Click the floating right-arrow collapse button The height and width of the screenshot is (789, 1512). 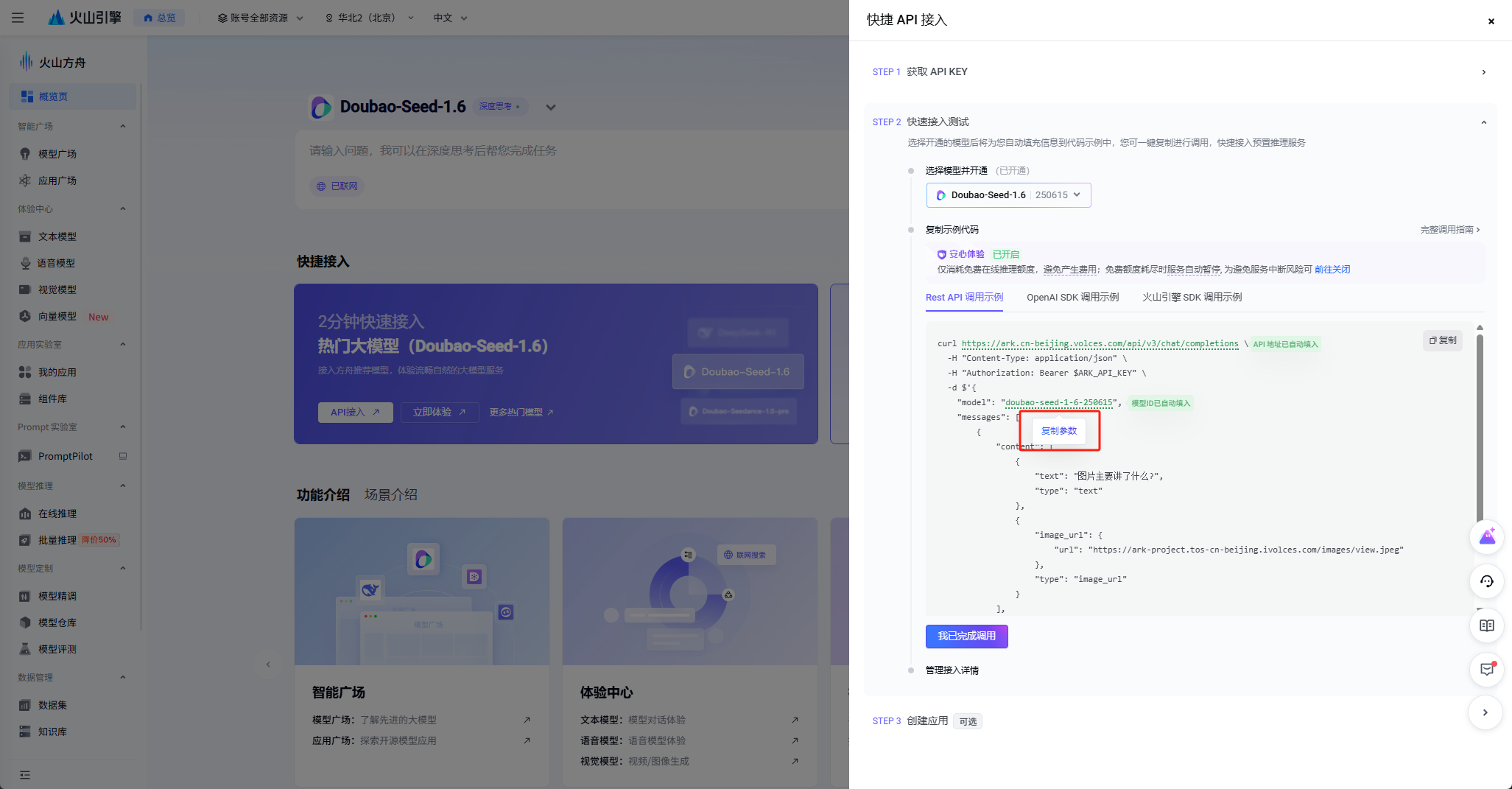(x=1485, y=712)
